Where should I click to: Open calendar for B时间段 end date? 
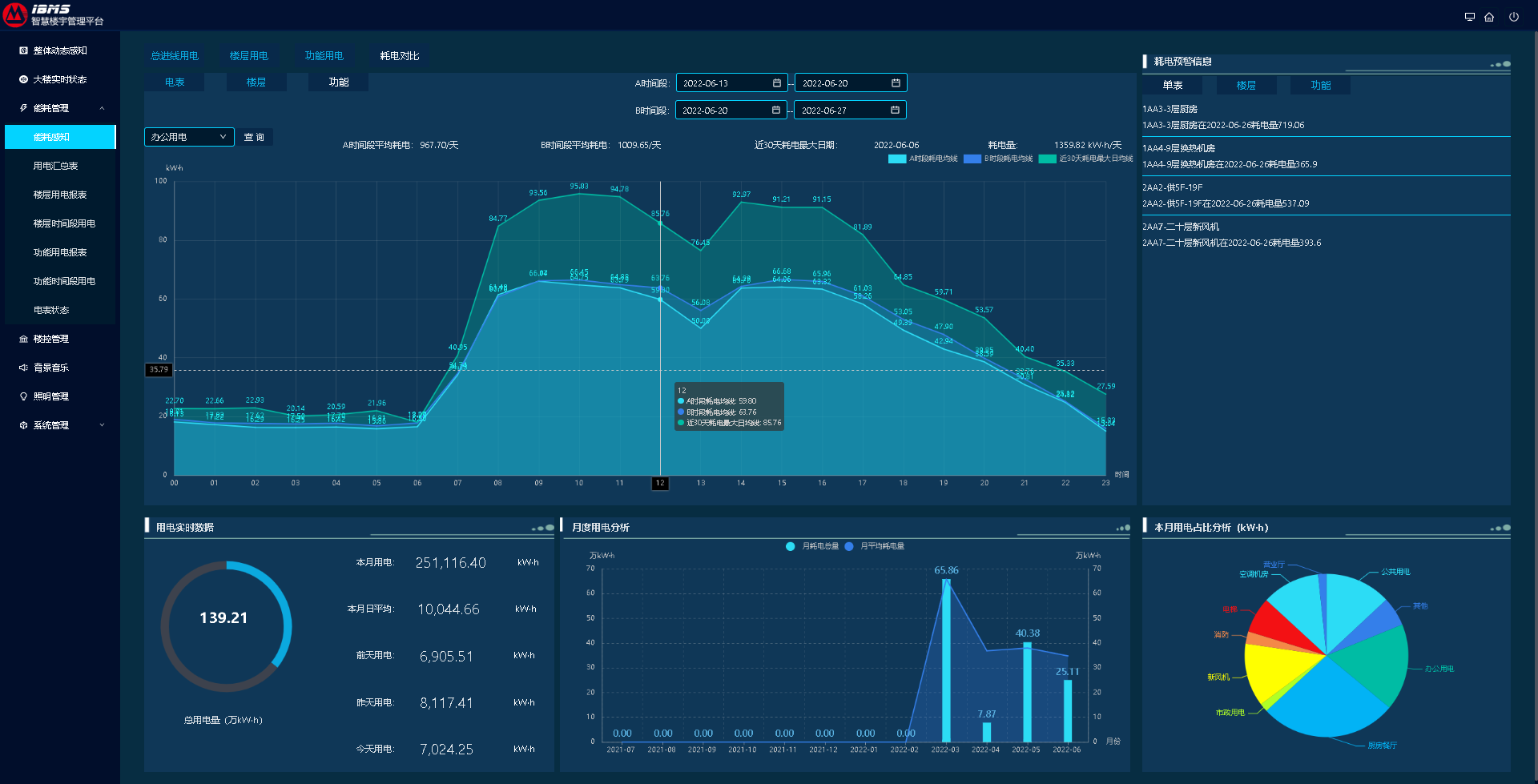click(895, 111)
